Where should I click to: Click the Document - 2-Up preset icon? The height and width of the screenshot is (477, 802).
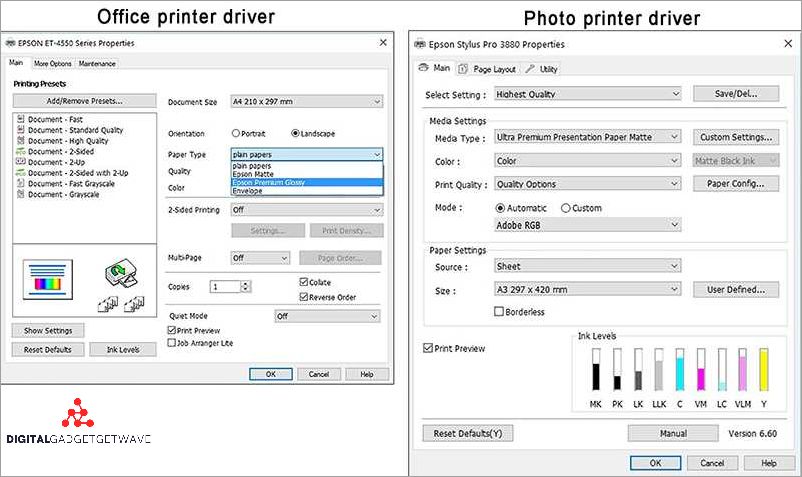pyautogui.click(x=20, y=162)
